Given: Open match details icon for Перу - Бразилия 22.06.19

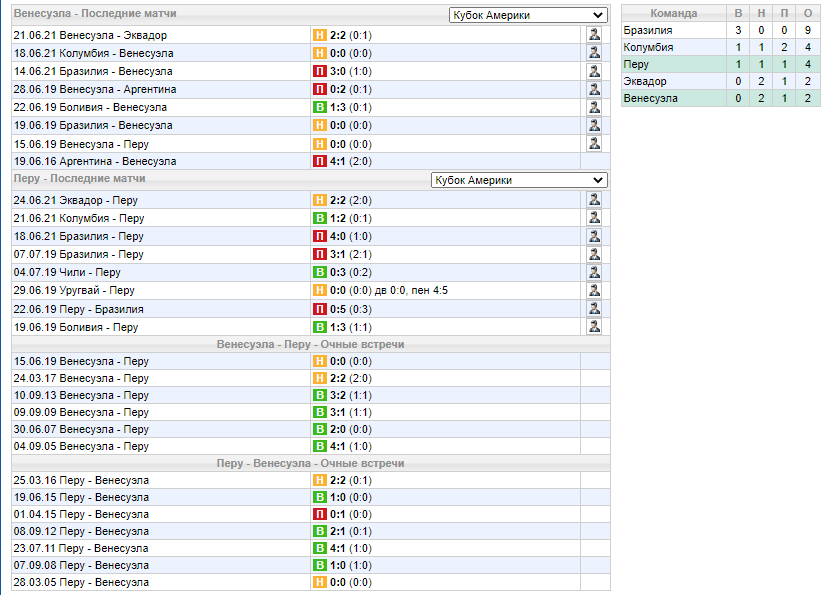Looking at the screenshot, I should tap(594, 308).
